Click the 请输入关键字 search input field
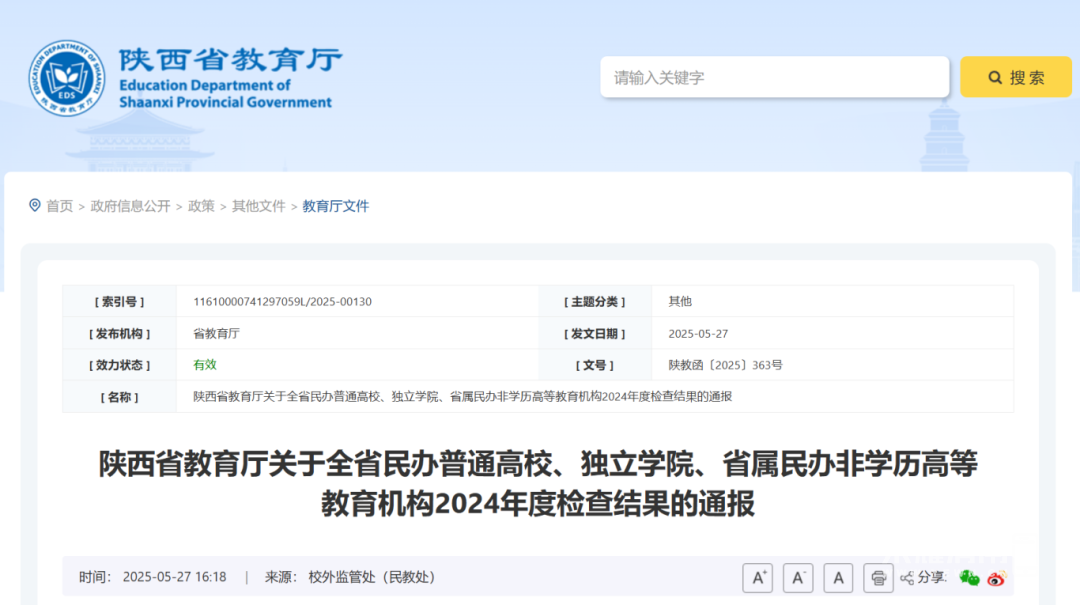Screen dimensions: 1080x605 (x=774, y=77)
